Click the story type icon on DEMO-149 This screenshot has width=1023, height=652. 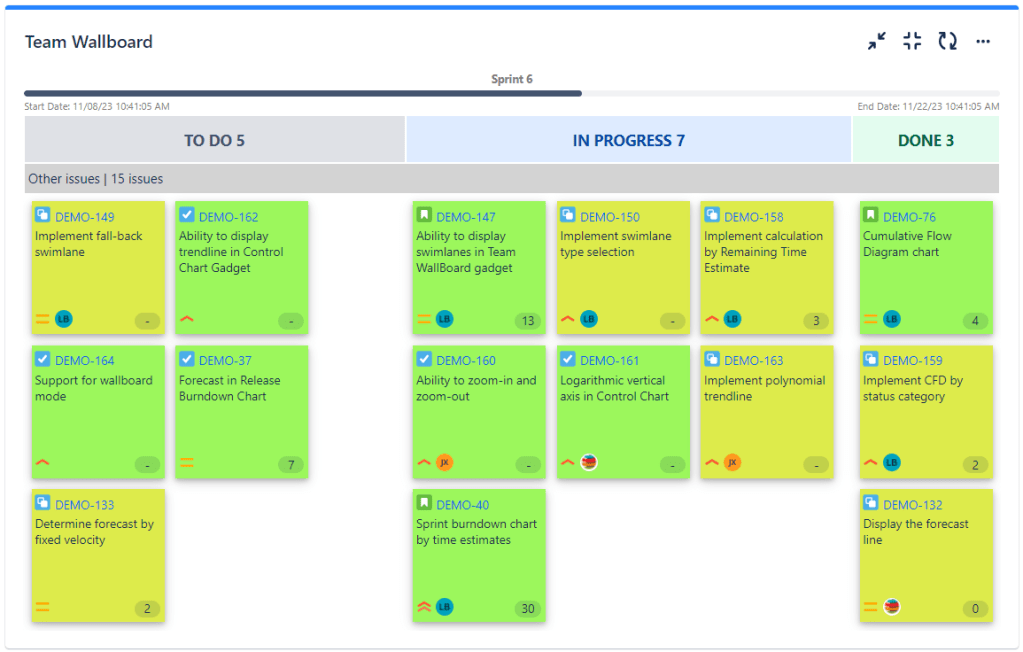(x=40, y=216)
